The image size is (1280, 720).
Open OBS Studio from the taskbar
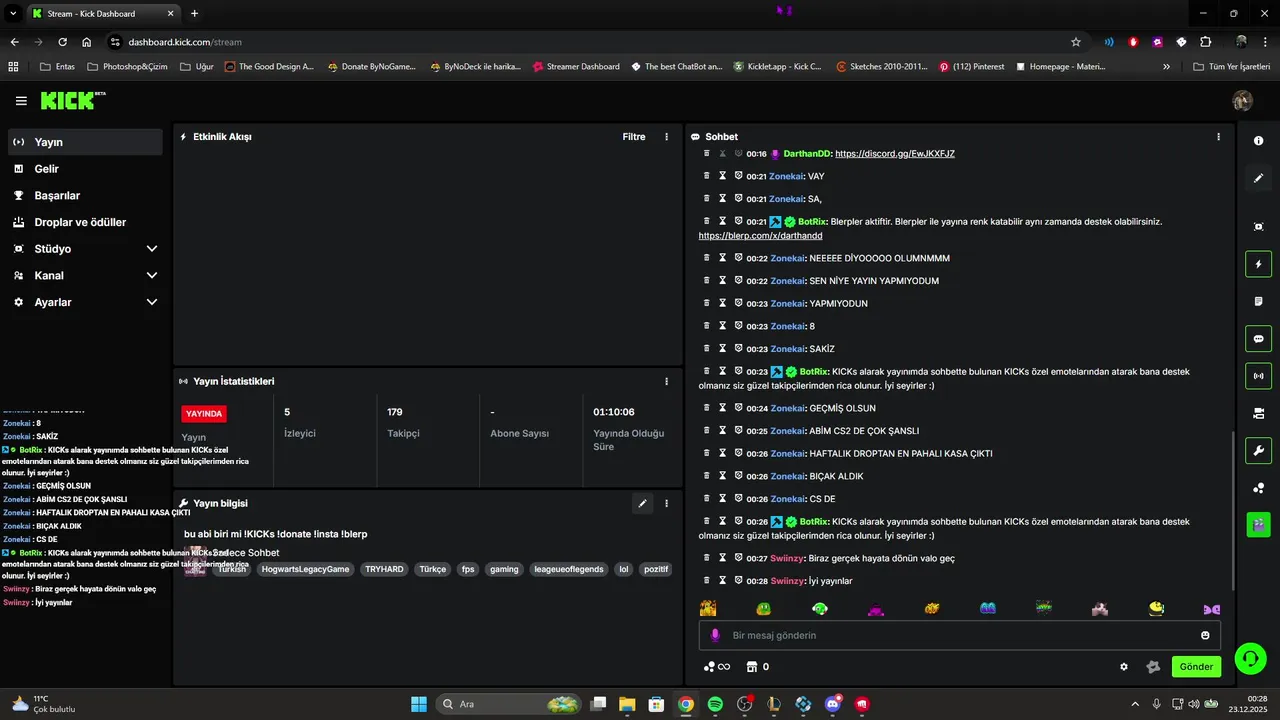[744, 704]
